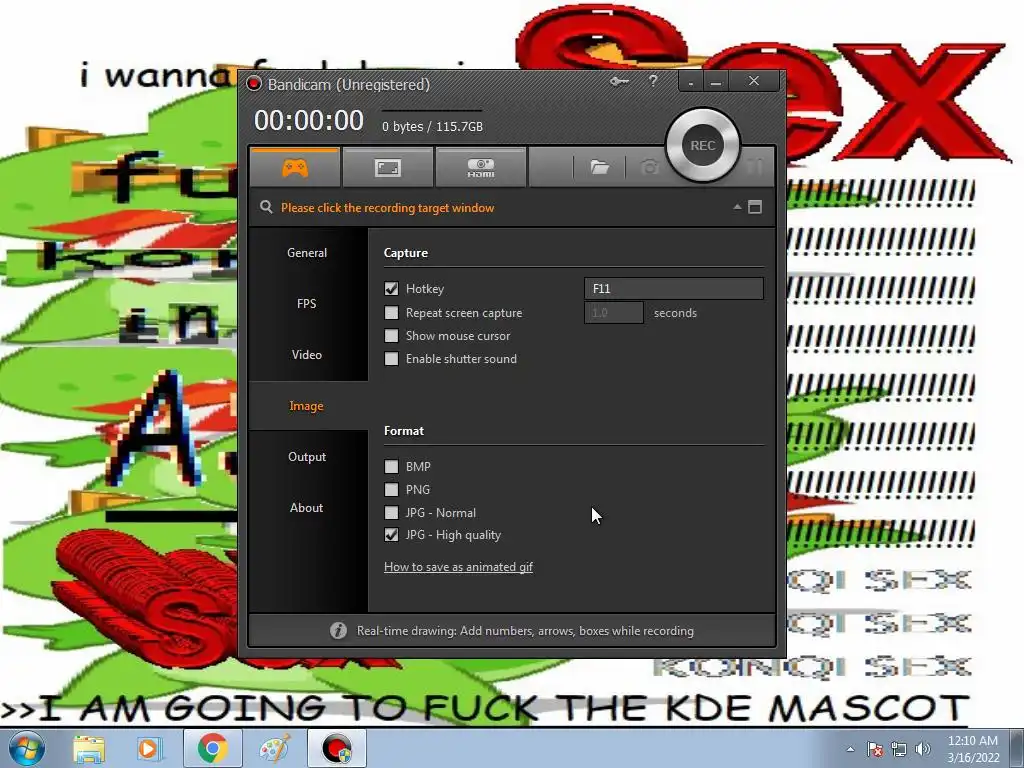Open the About tab
The height and width of the screenshot is (768, 1024).
click(307, 507)
